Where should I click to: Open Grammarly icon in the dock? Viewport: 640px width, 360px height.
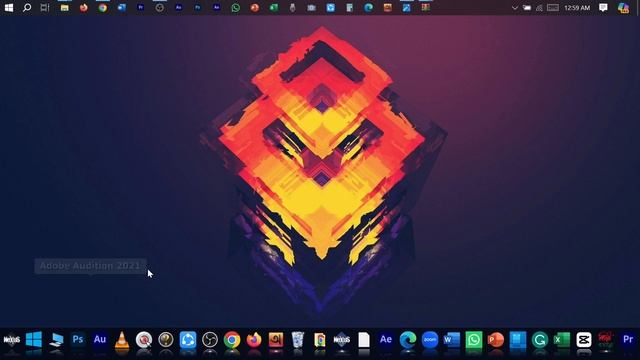(x=540, y=340)
